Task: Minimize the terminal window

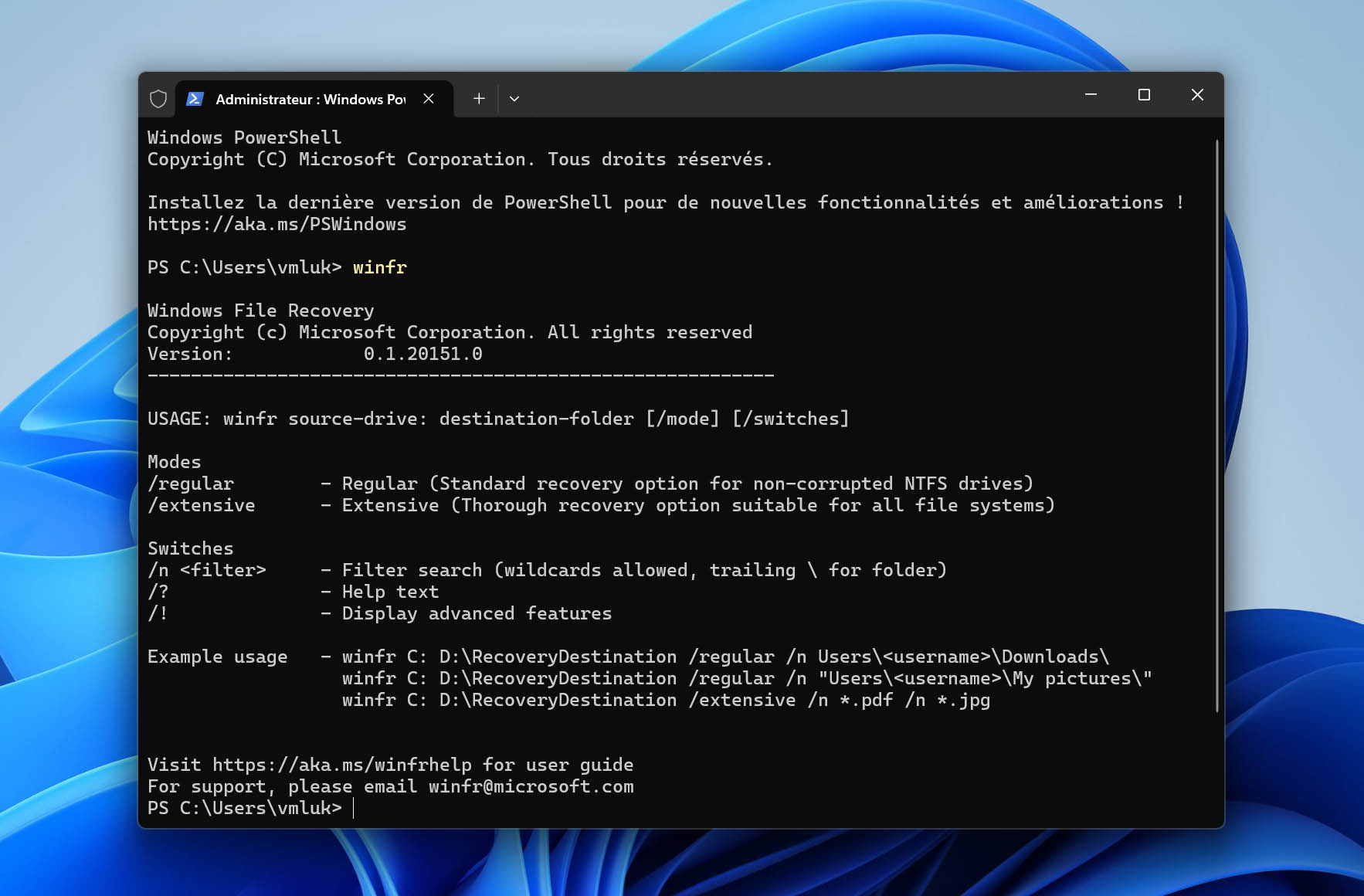Action: [1091, 94]
